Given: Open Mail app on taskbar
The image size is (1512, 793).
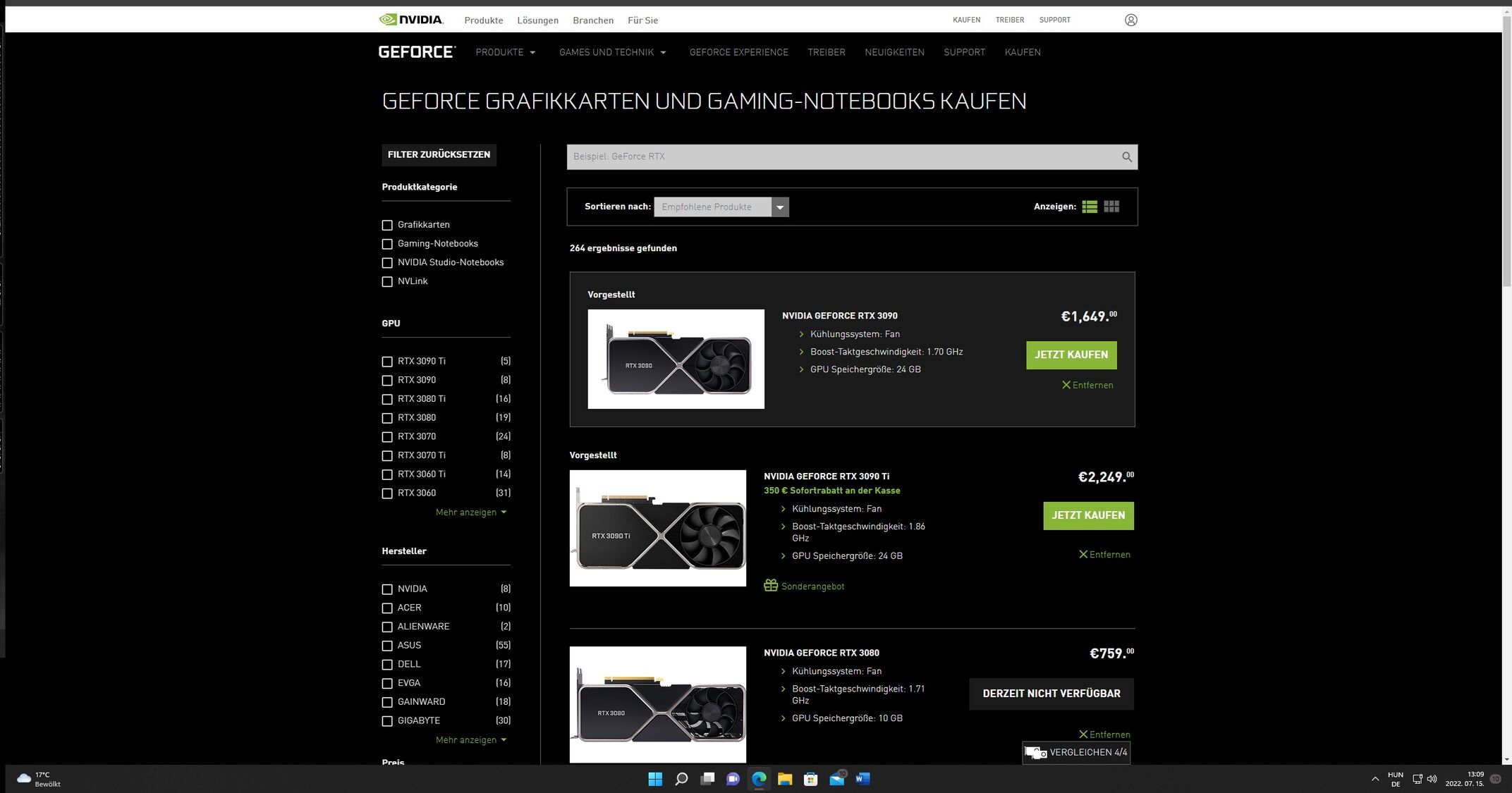Looking at the screenshot, I should pyautogui.click(x=837, y=779).
